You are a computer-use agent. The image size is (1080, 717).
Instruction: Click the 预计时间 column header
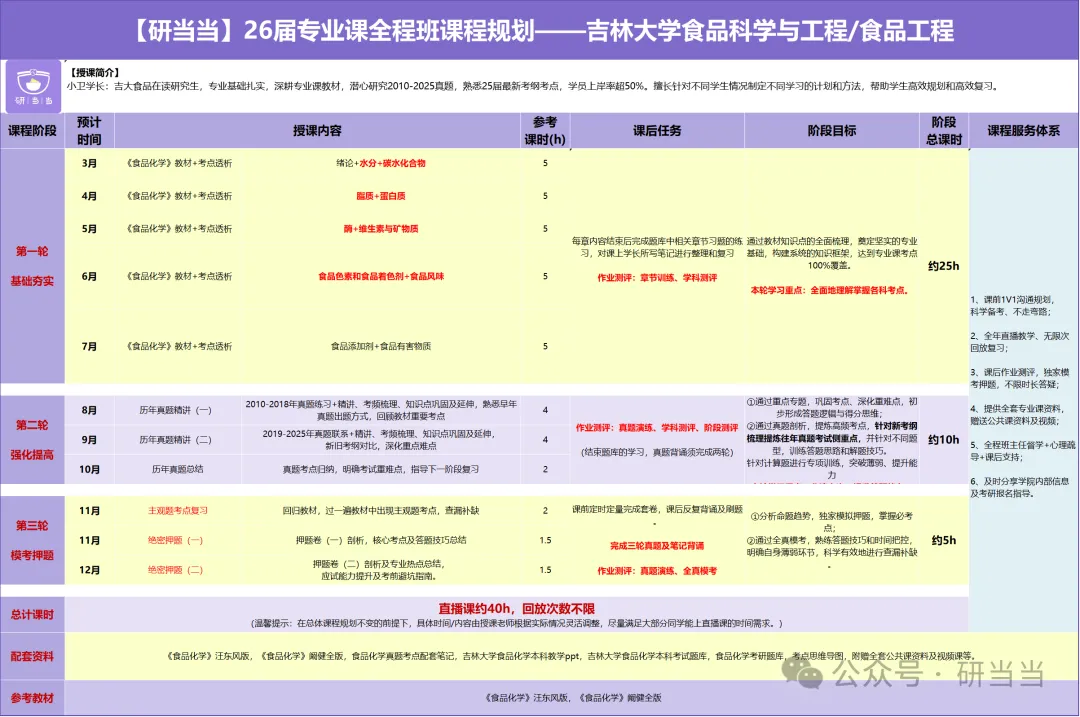(x=89, y=131)
